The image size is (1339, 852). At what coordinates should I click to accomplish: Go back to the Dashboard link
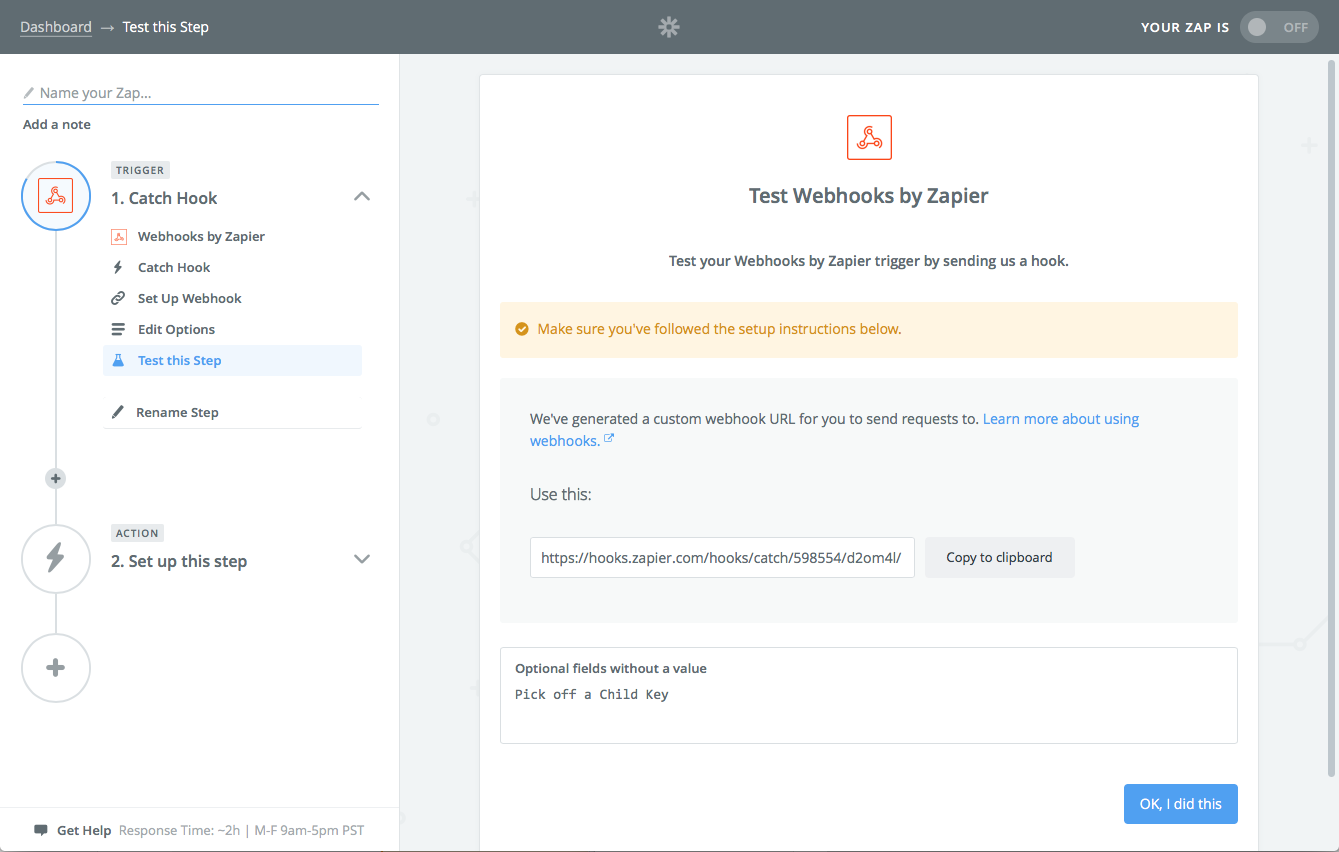pyautogui.click(x=56, y=27)
